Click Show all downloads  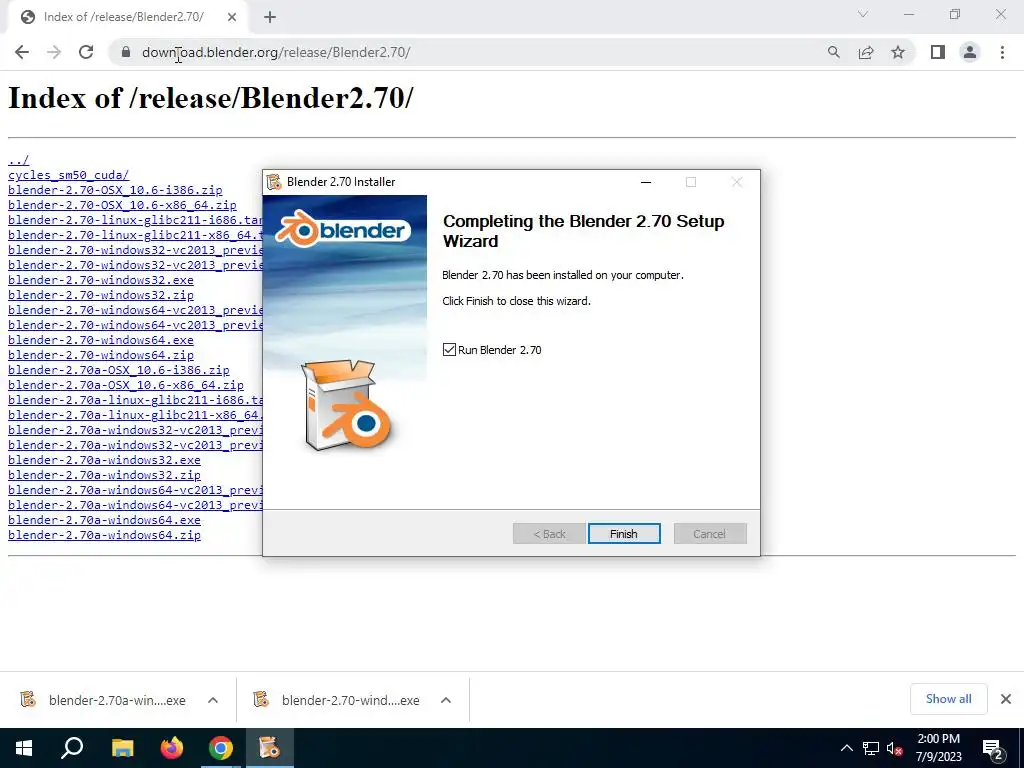948,699
